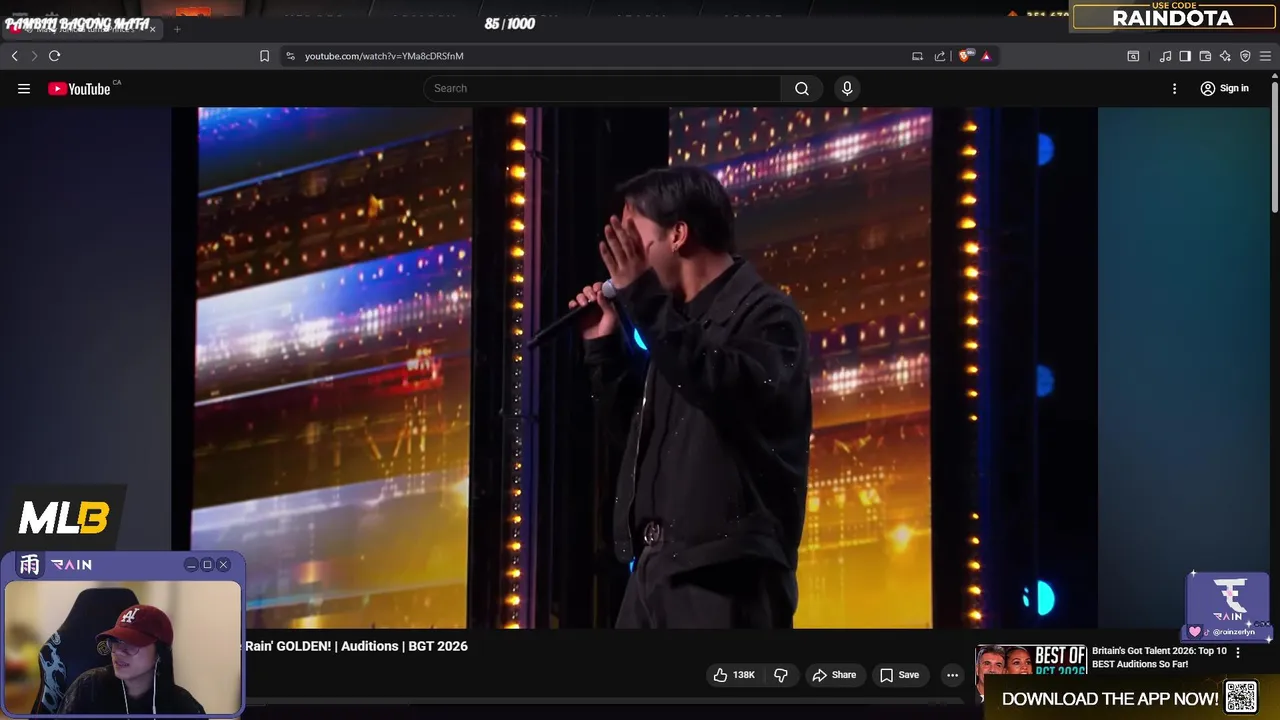This screenshot has height=720, width=1280.
Task: Go back in the browser
Action: pos(15,56)
